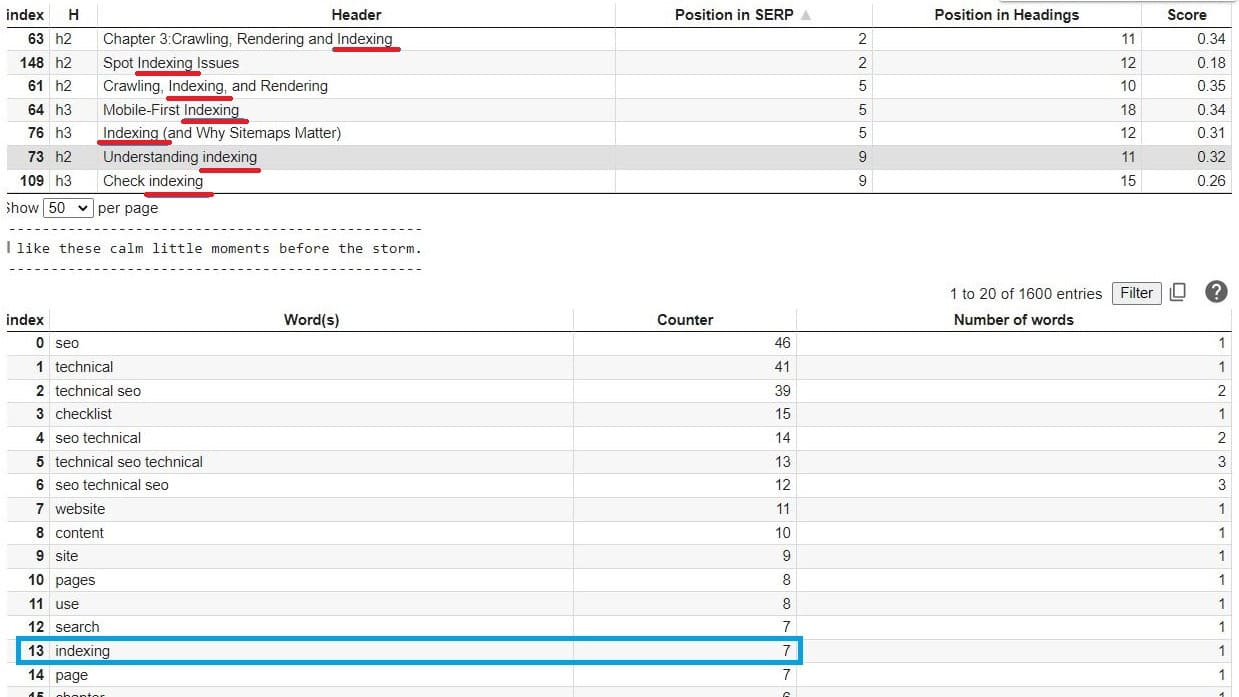Click the heading Chapter 3: Crawling, Rendering and Indexing
Image resolution: width=1239 pixels, height=697 pixels.
[248, 39]
